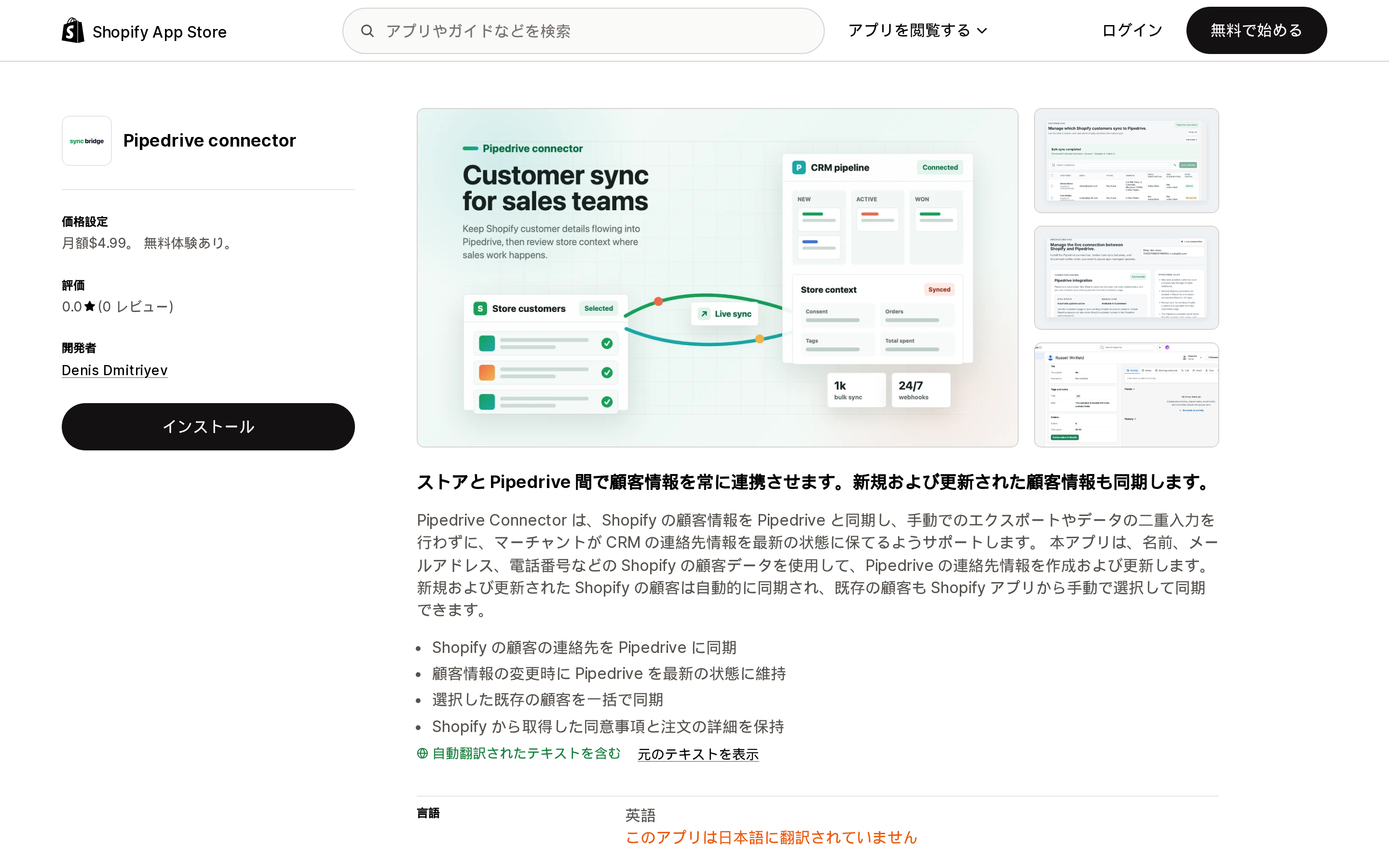
Task: Open the live connection settings thumbnail
Action: 1126,278
